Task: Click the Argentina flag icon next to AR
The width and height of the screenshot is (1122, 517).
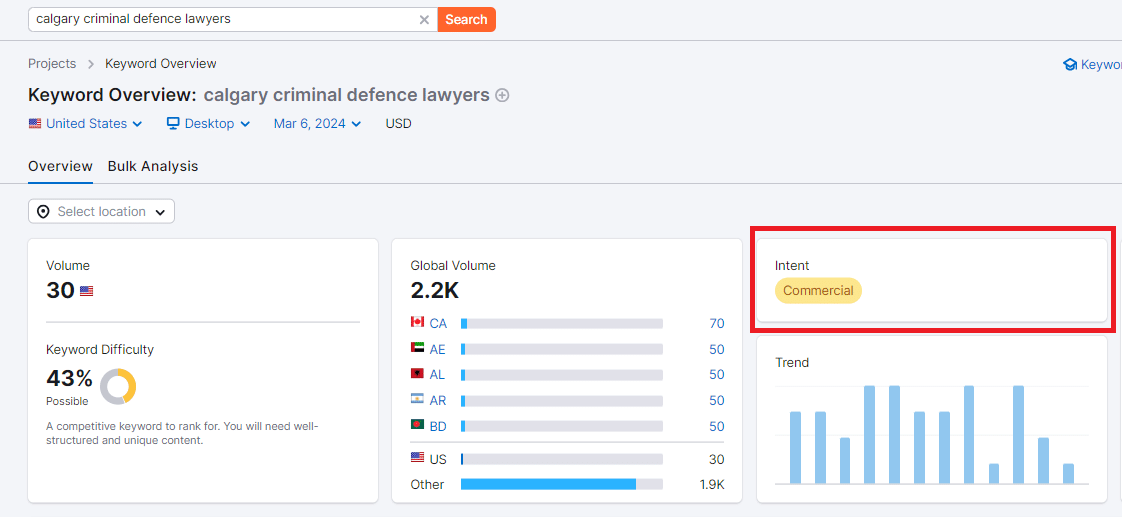Action: (417, 399)
